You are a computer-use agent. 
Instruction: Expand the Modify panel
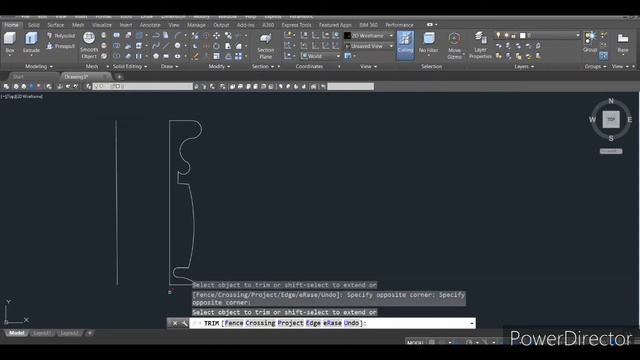click(219, 67)
